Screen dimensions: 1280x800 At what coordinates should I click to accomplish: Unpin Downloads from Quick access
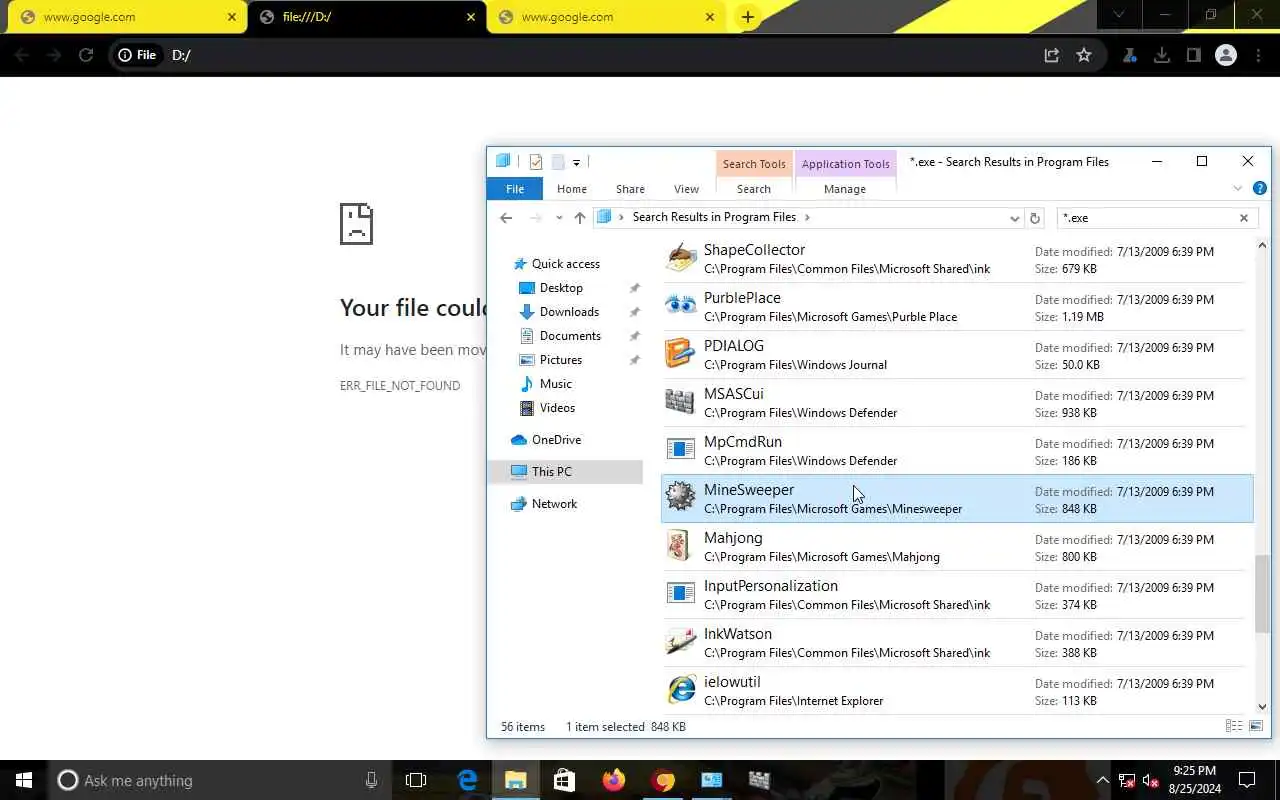[634, 312]
